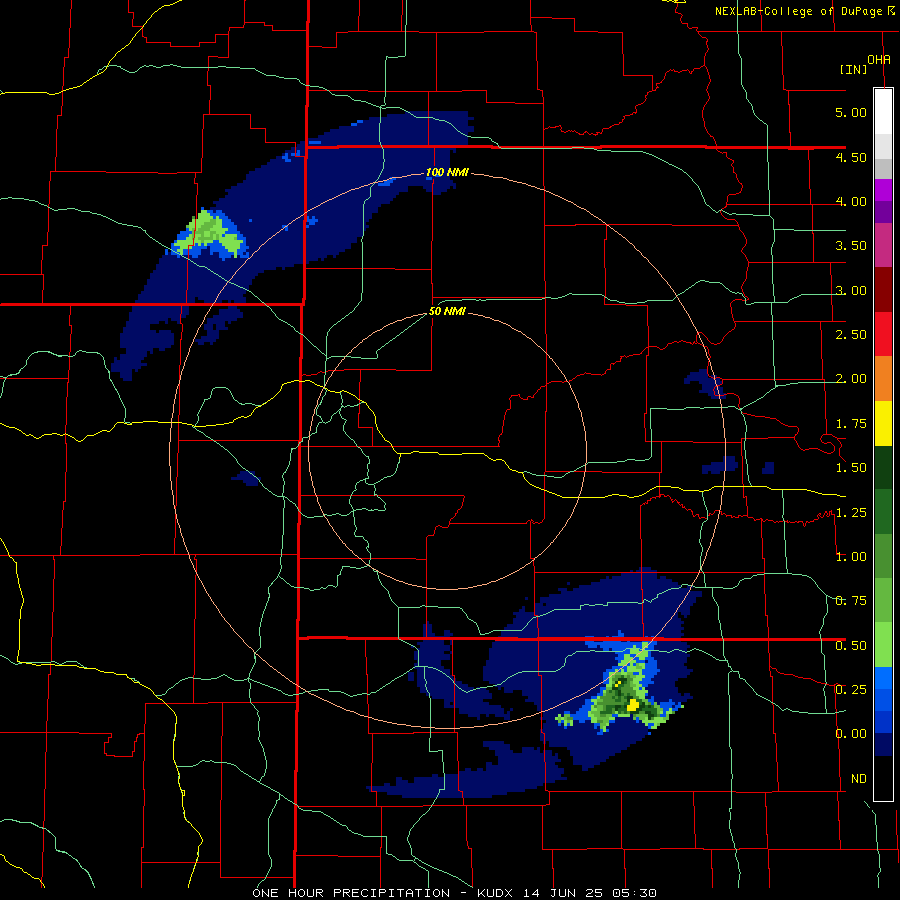The width and height of the screenshot is (900, 900).
Task: Click the 1.00 legend value
Action: (851, 557)
